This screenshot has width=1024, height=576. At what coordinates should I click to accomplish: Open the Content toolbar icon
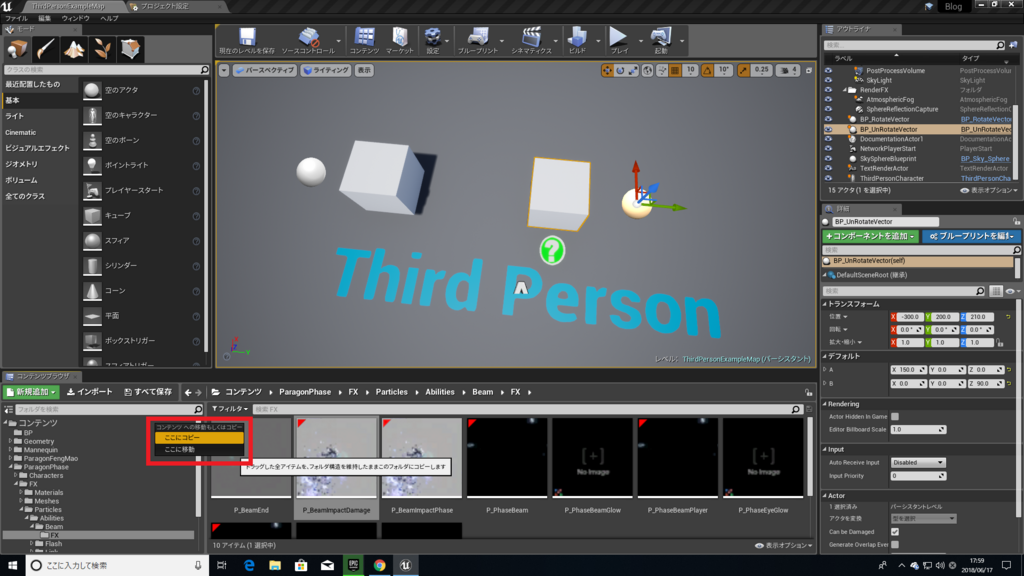tap(364, 41)
